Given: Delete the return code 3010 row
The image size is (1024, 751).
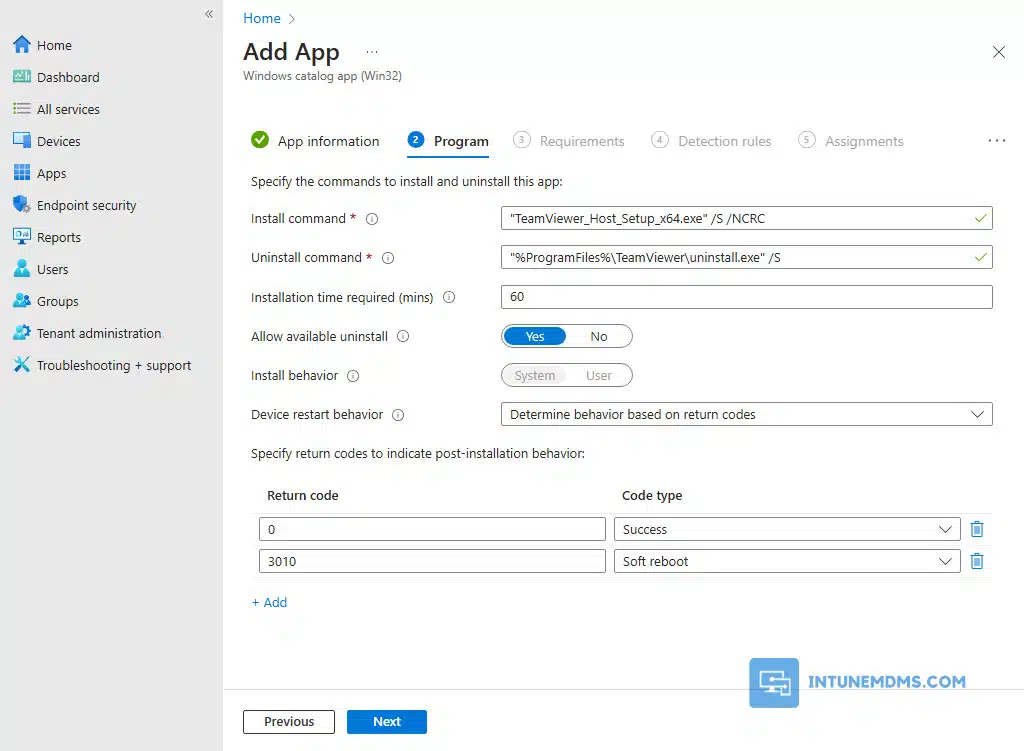Looking at the screenshot, I should 977,561.
